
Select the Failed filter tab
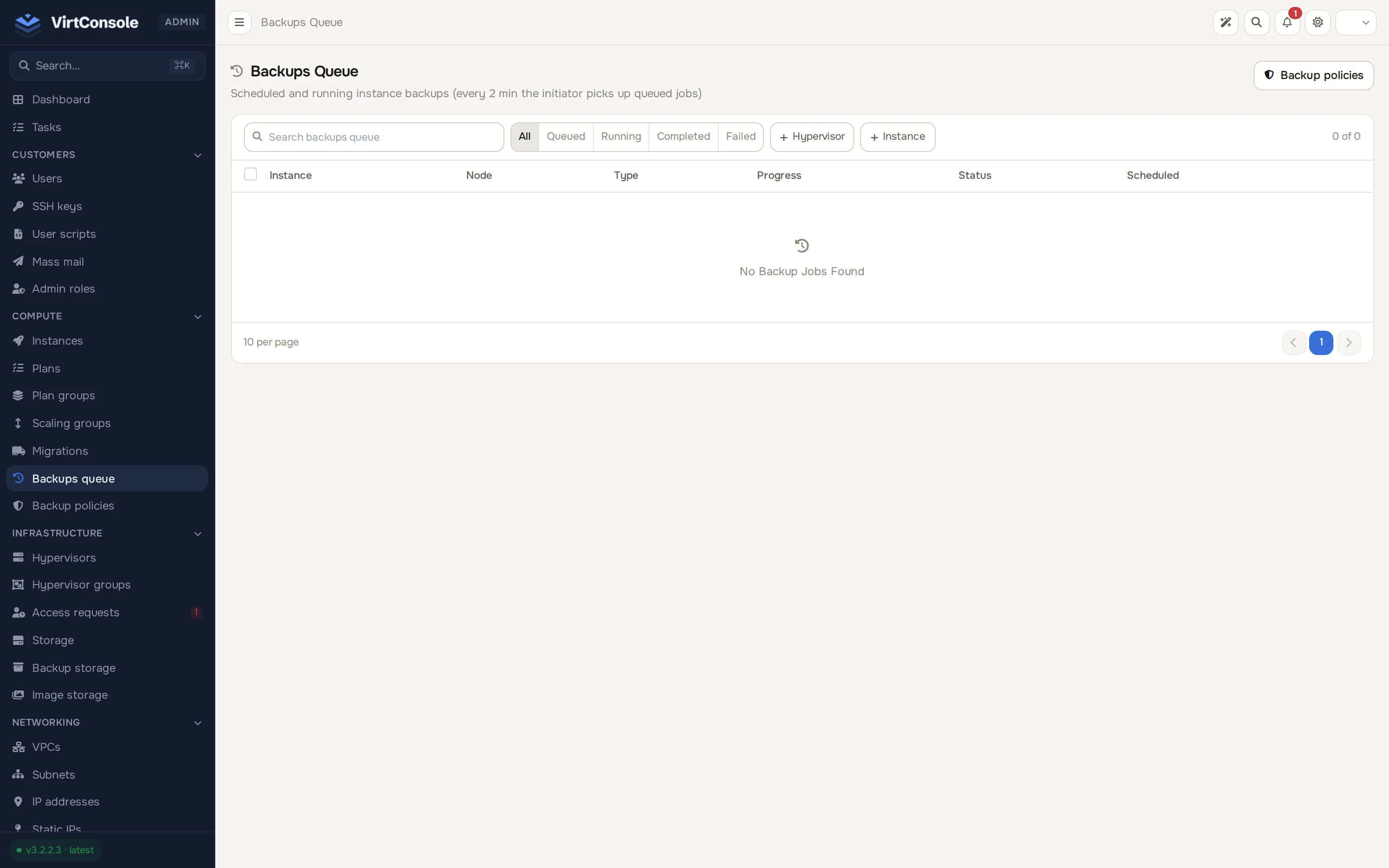click(x=741, y=137)
